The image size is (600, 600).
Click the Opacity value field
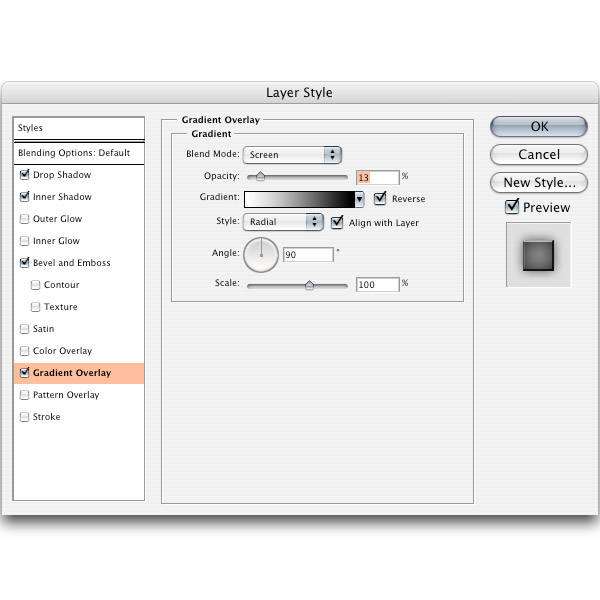pyautogui.click(x=378, y=177)
